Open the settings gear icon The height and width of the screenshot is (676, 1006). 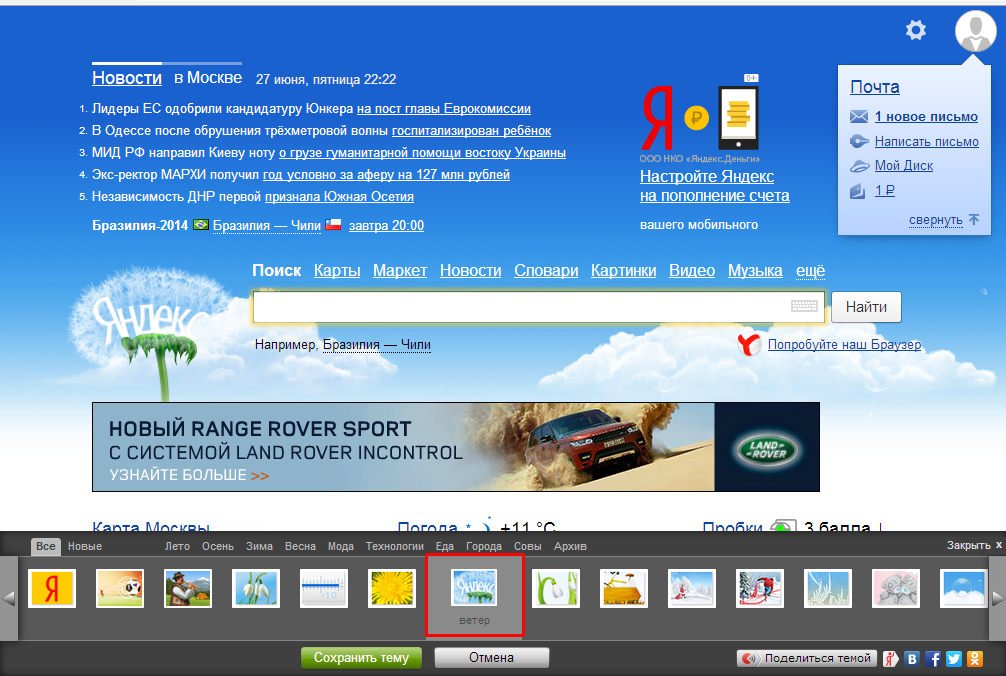click(915, 31)
